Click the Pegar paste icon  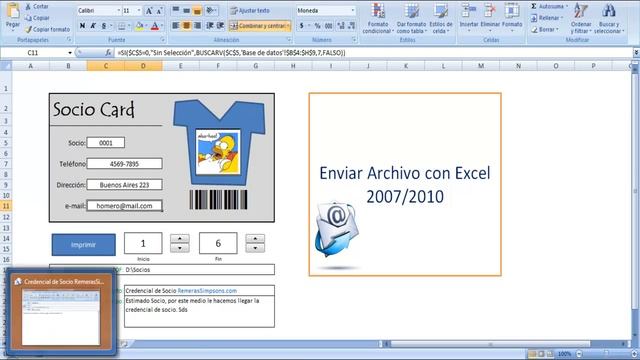(13, 11)
